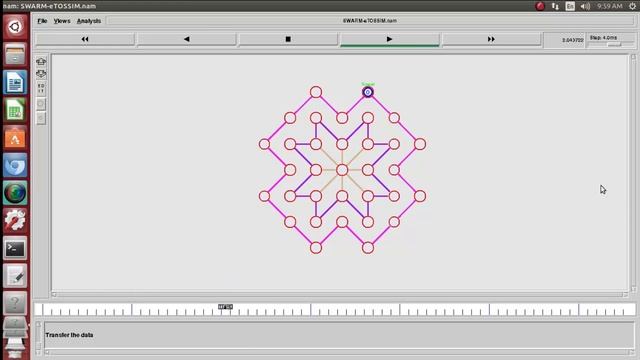Open the keyboard language En indicator
640x360 pixels.
click(570, 6)
